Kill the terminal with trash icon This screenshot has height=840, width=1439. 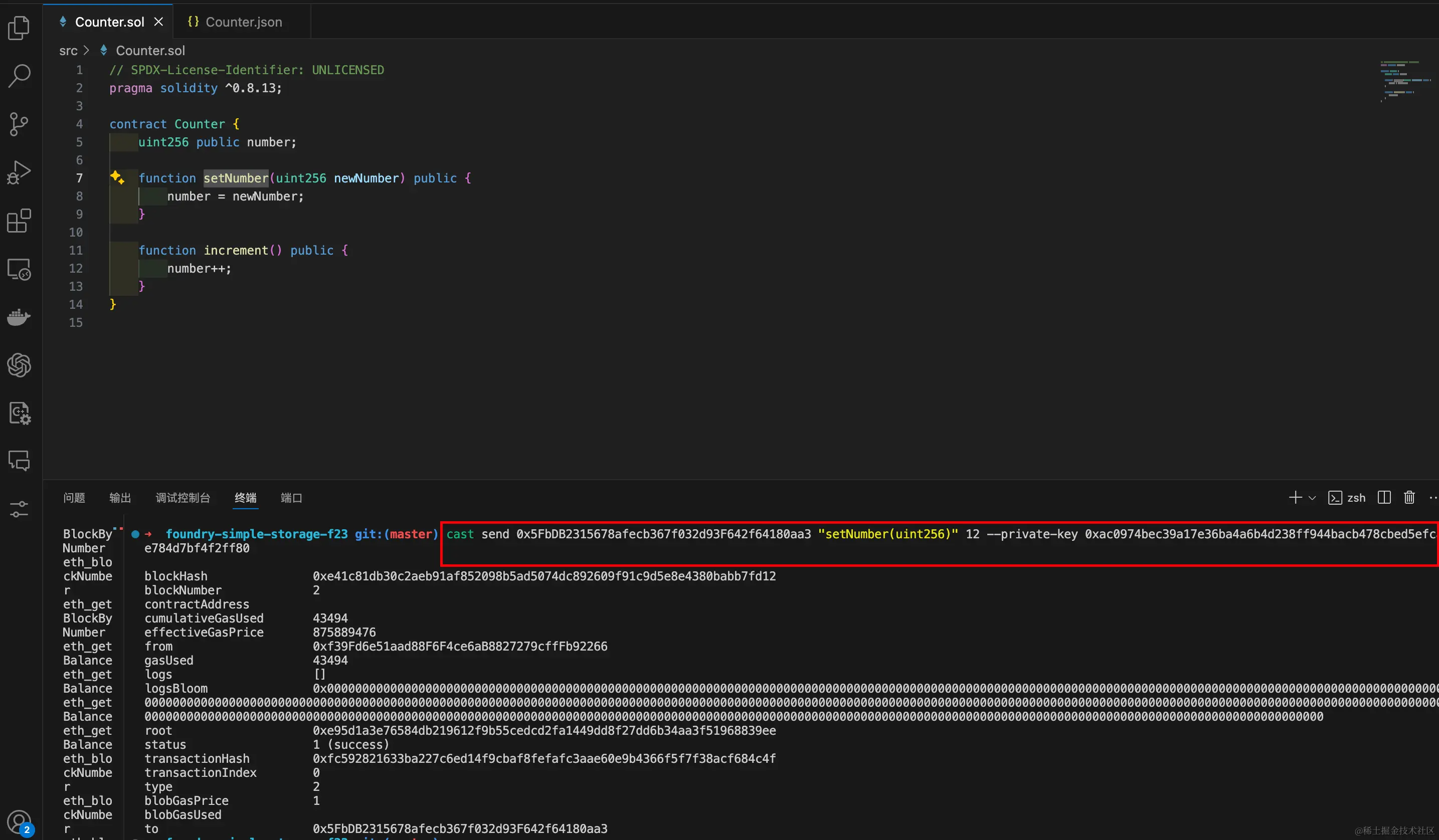click(x=1409, y=498)
